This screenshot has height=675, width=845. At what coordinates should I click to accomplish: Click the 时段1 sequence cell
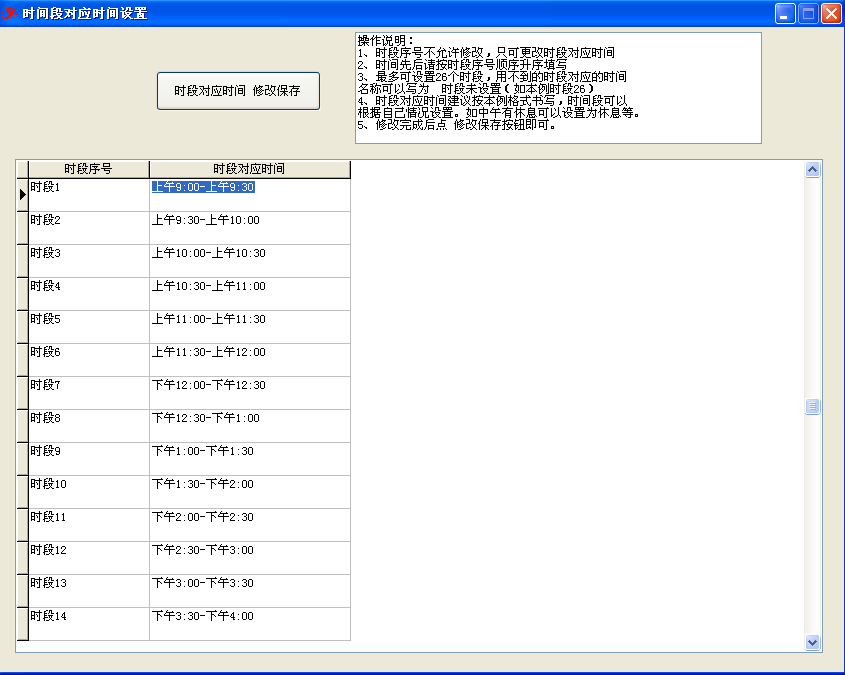[88, 195]
